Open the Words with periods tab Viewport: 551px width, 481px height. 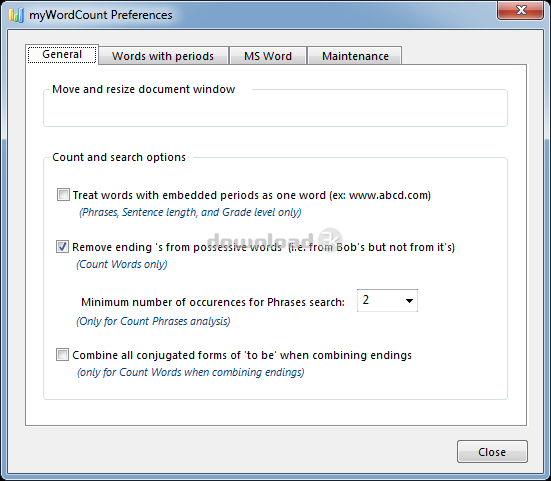(163, 56)
